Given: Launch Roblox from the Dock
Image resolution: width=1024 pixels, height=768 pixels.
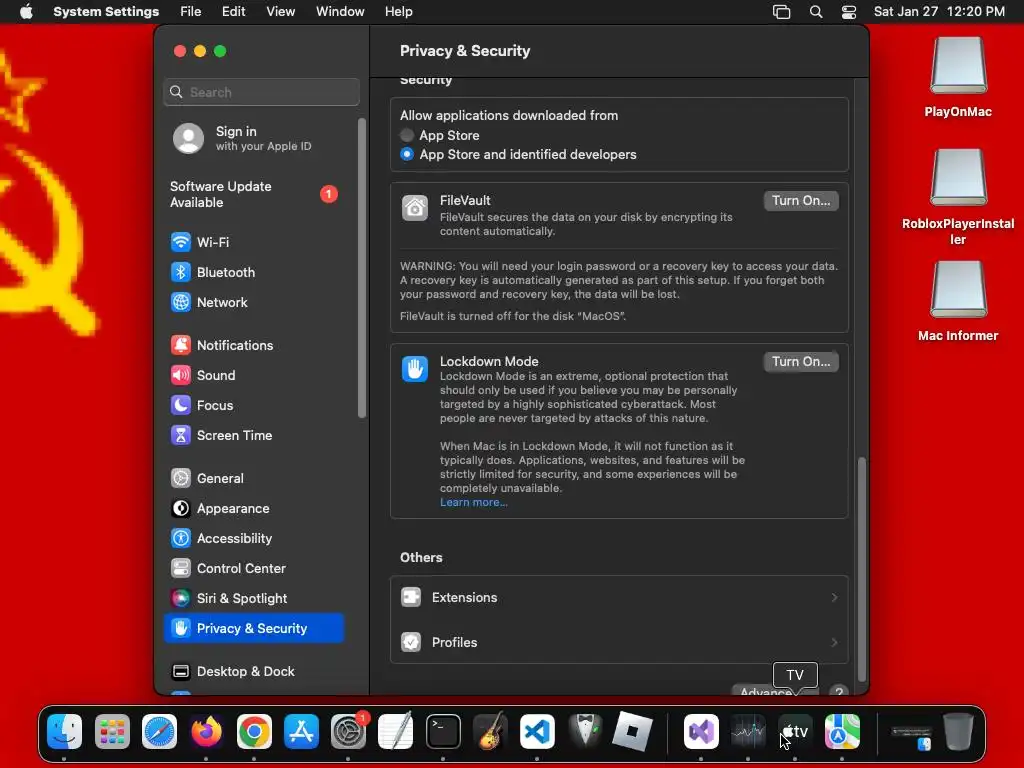Looking at the screenshot, I should (632, 731).
